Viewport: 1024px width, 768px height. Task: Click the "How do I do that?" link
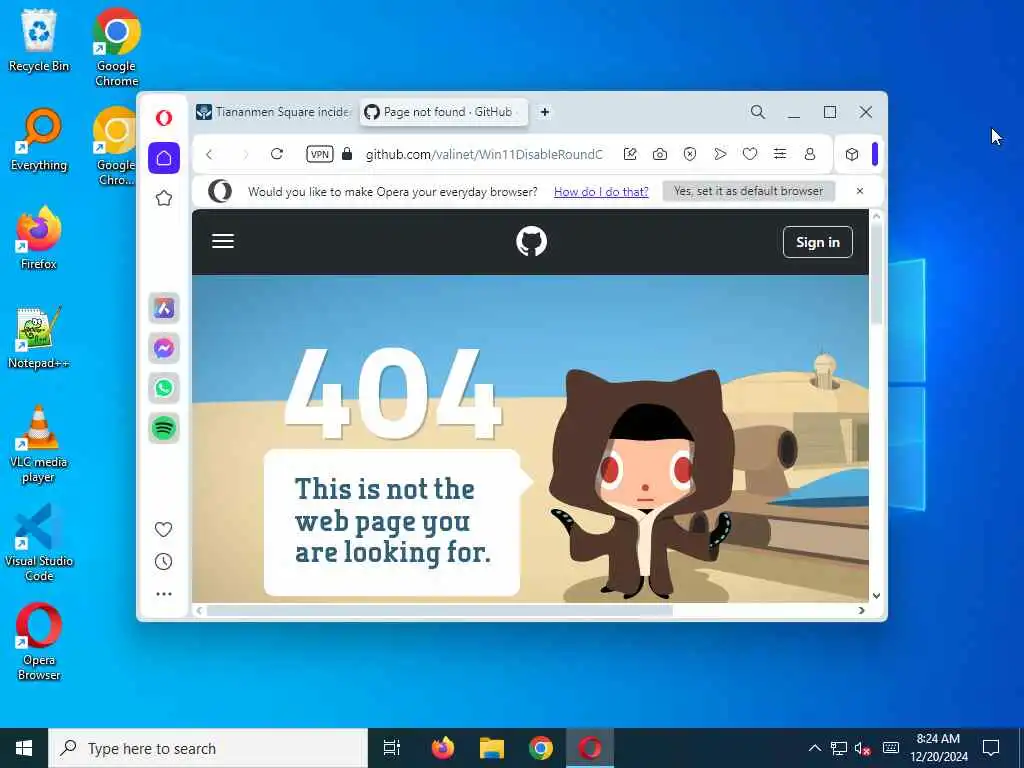pyautogui.click(x=601, y=191)
